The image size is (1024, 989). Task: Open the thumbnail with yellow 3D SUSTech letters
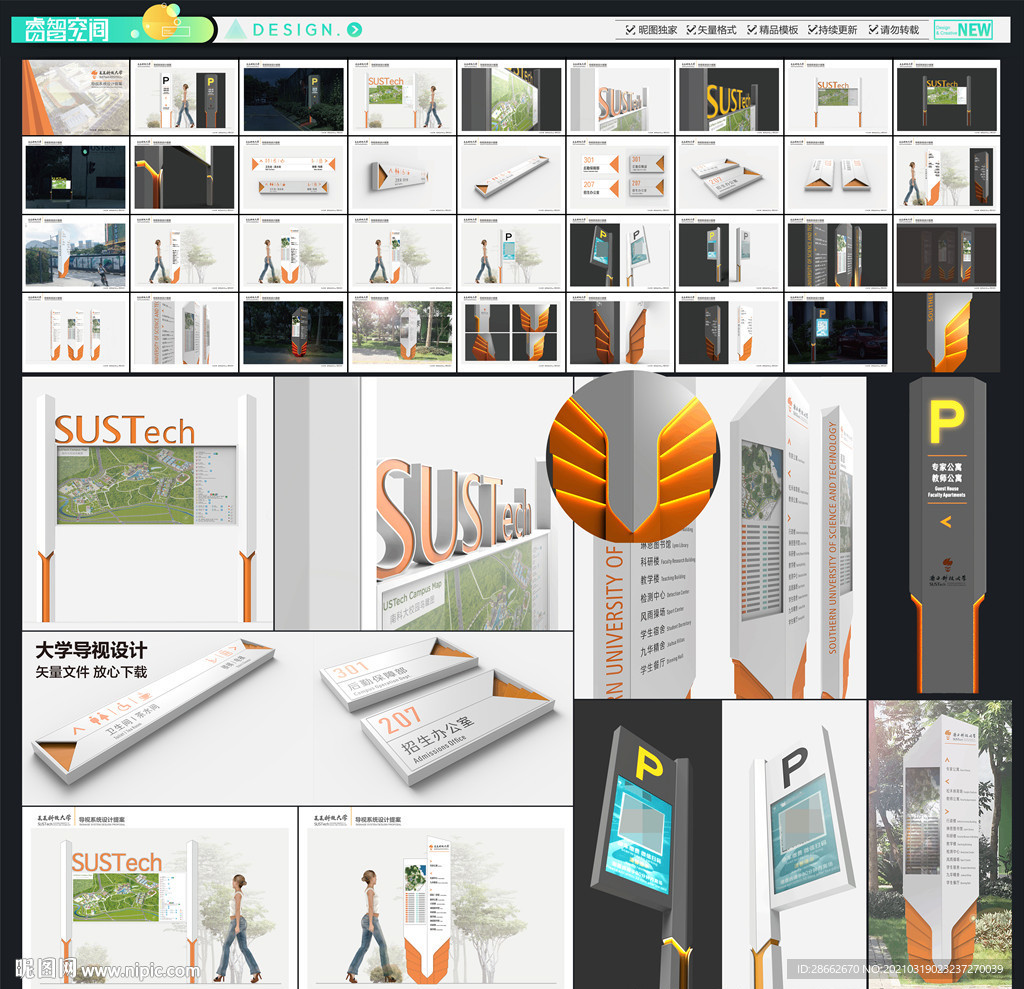click(x=729, y=97)
